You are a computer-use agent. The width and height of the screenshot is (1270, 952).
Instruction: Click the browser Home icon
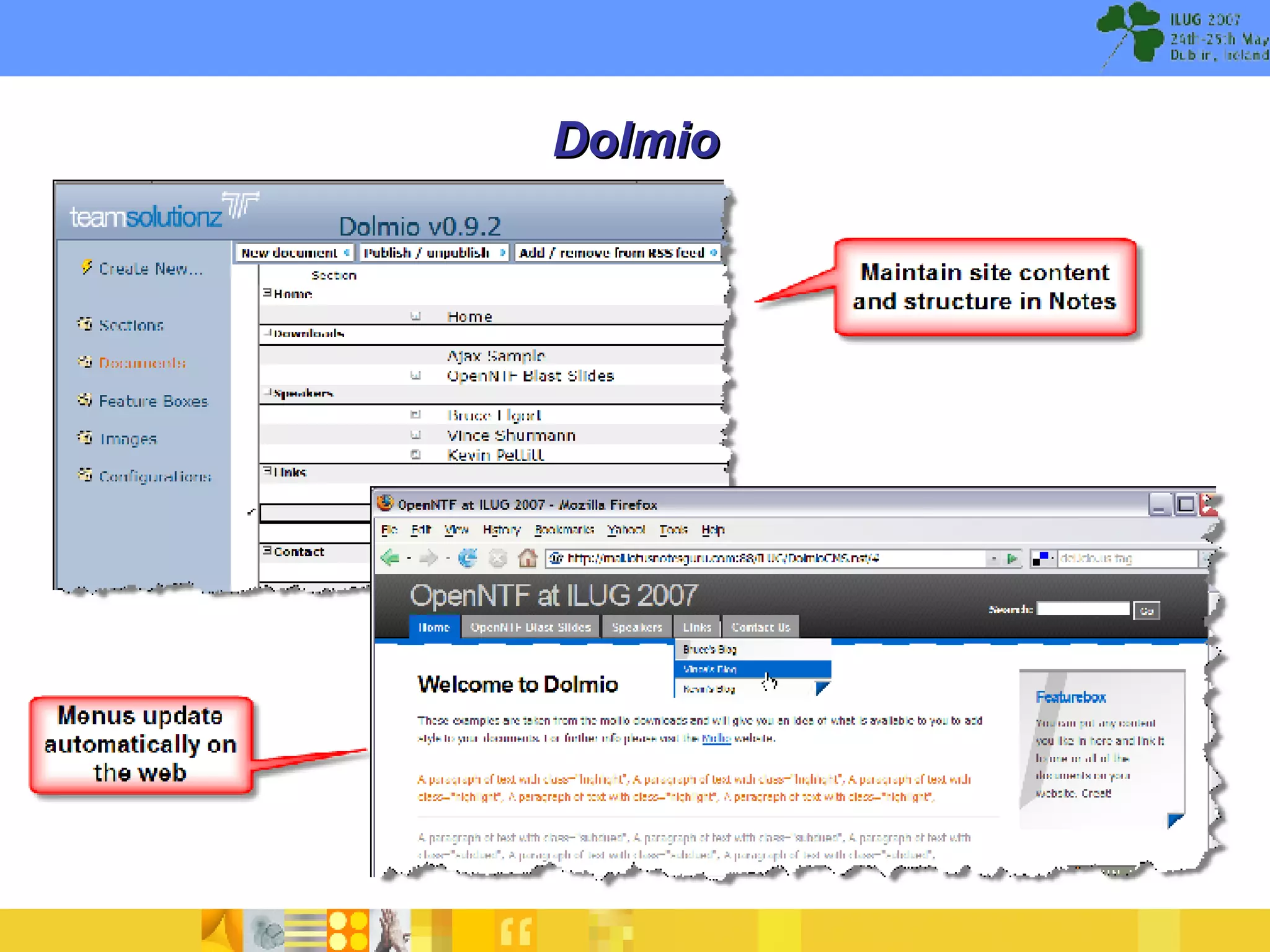(527, 558)
